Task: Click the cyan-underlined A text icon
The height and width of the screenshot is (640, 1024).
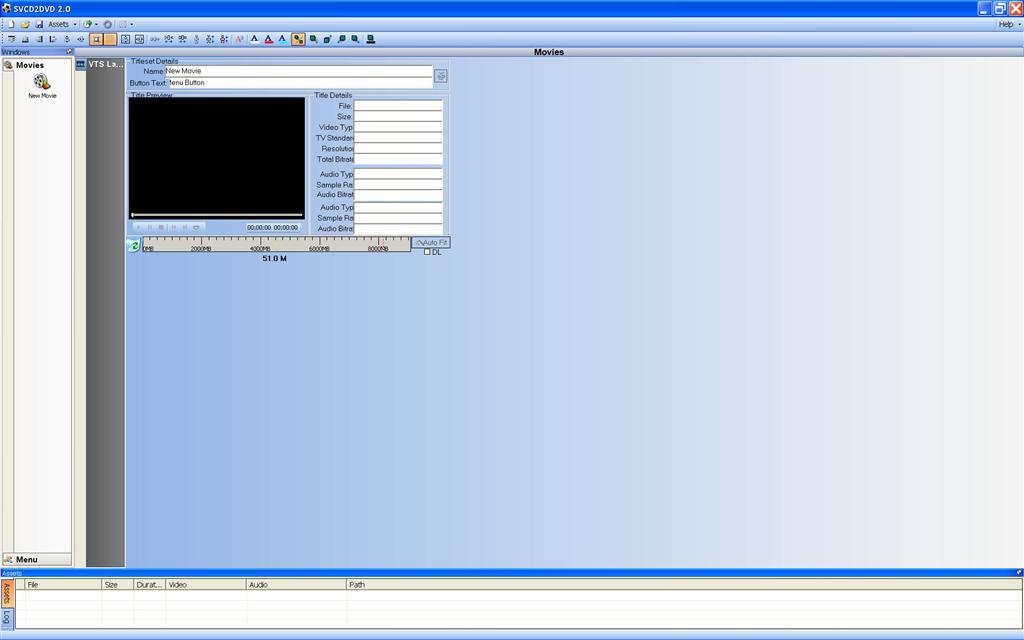Action: 282,39
